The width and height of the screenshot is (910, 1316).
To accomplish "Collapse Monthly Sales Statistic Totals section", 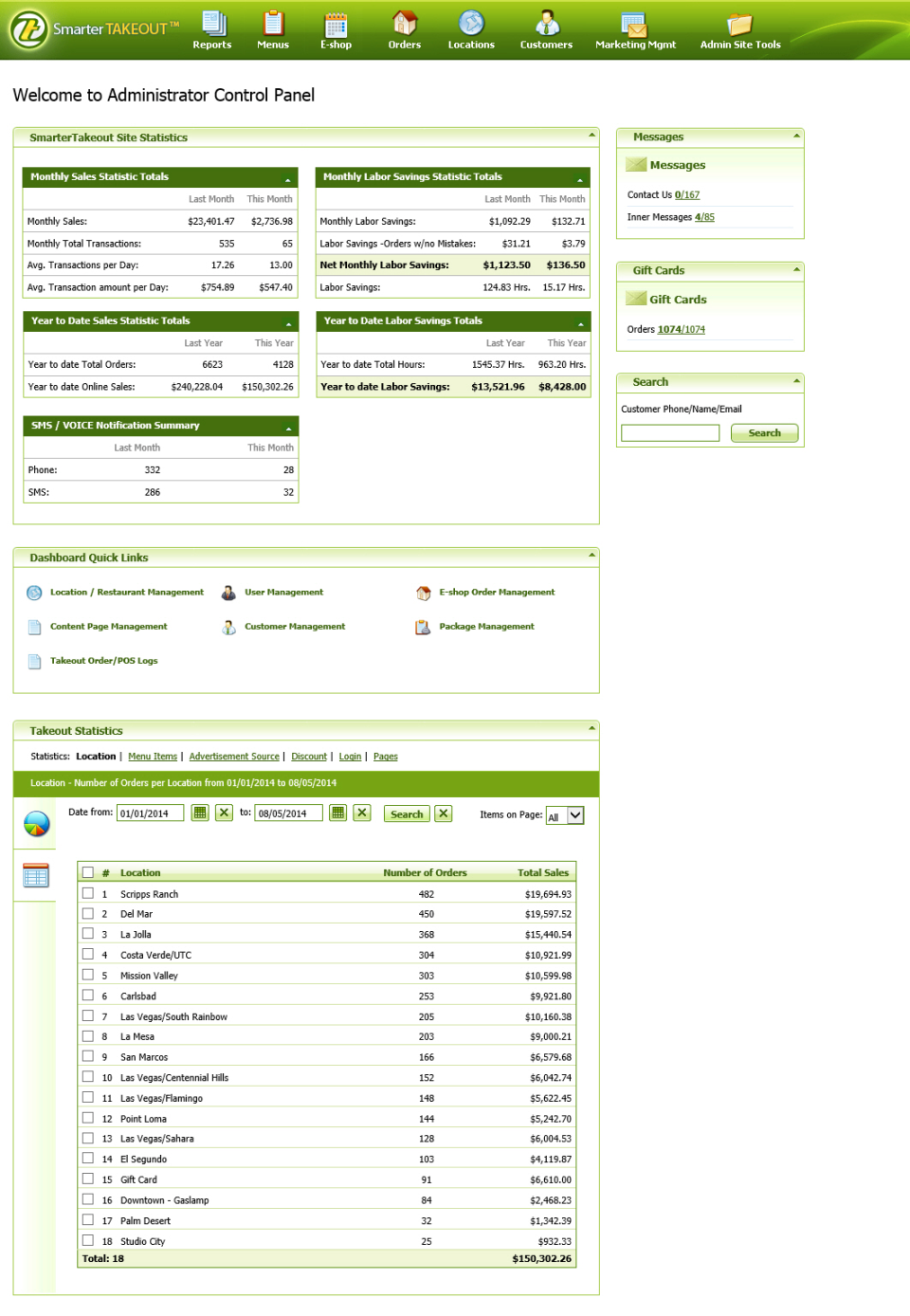I will pos(288,179).
